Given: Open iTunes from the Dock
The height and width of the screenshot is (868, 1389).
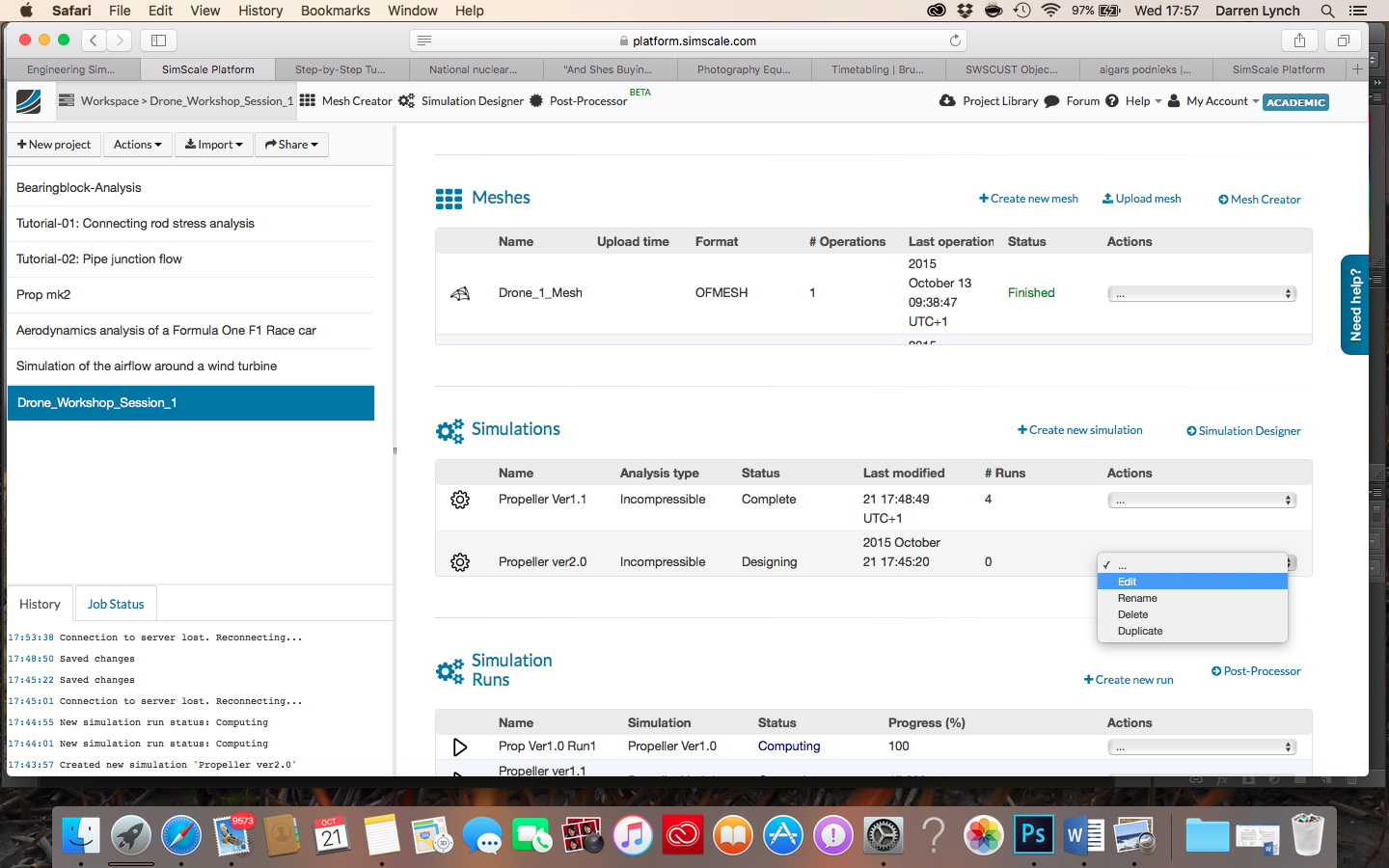Looking at the screenshot, I should tap(633, 835).
